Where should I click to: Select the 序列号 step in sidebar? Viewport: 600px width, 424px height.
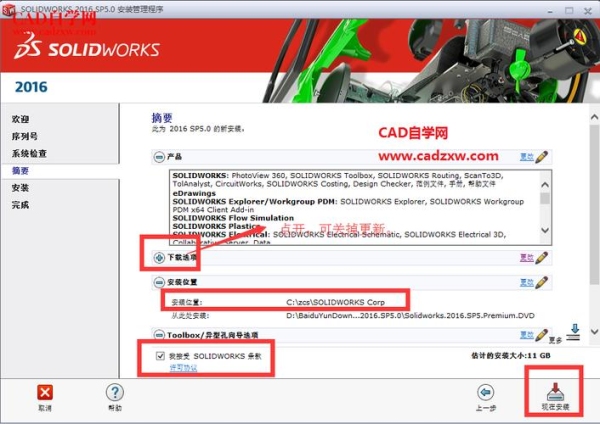point(24,136)
